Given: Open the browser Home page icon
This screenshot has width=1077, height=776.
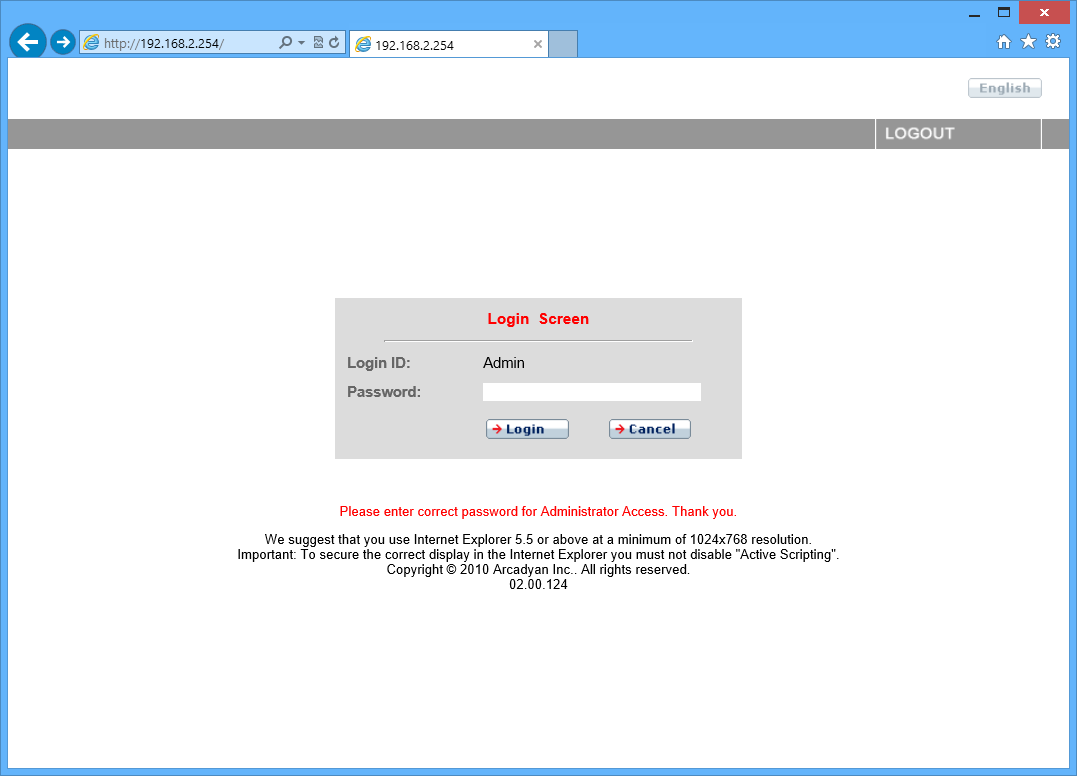Looking at the screenshot, I should pos(1004,42).
